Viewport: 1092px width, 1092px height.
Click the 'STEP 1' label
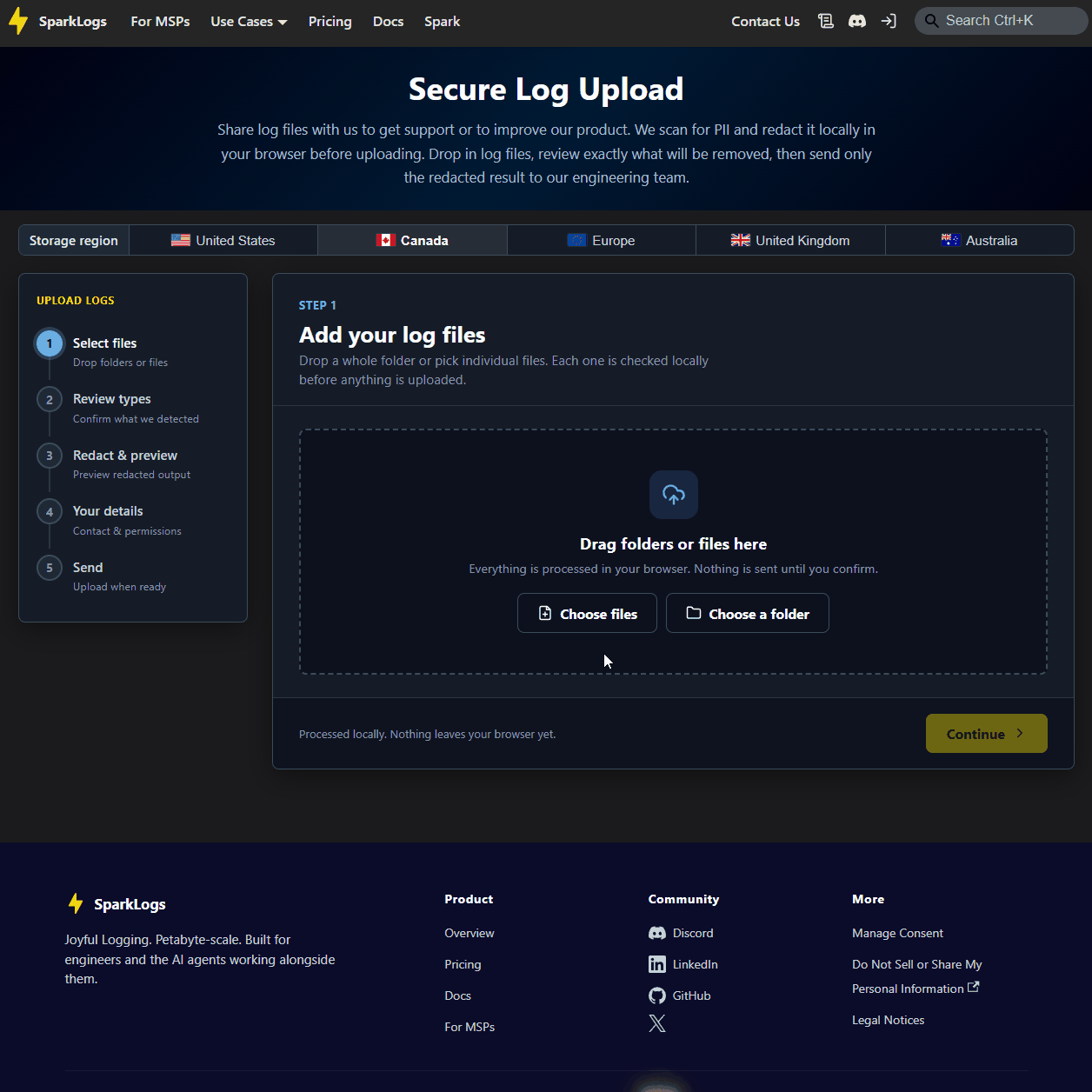[x=317, y=305]
